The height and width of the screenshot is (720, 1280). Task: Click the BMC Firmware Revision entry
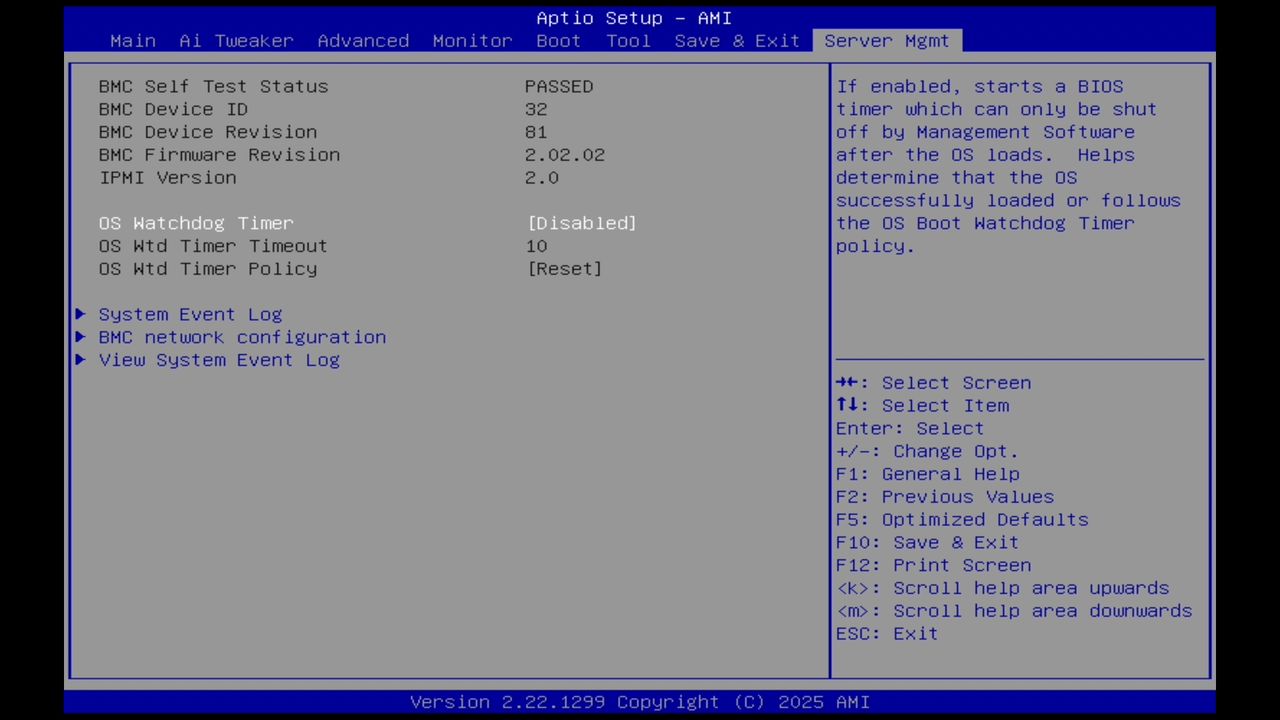click(x=219, y=155)
